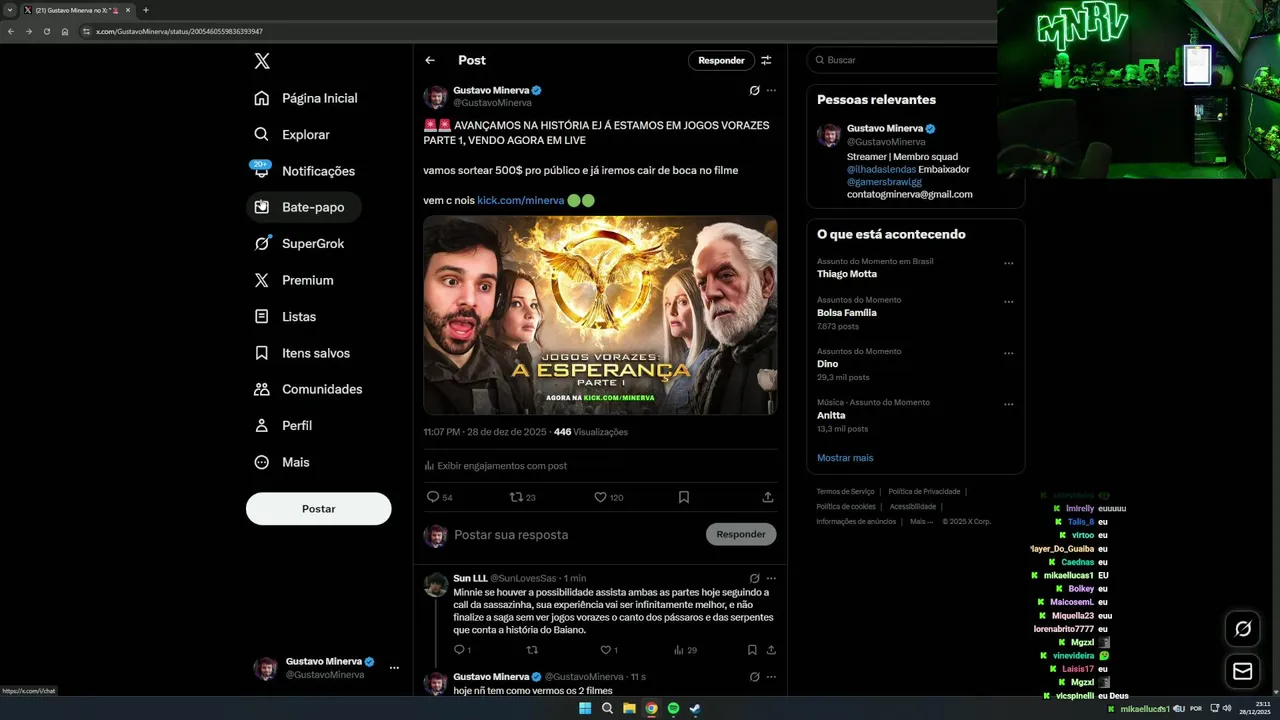
Task: Click the Responder button in post header
Action: [x=721, y=60]
